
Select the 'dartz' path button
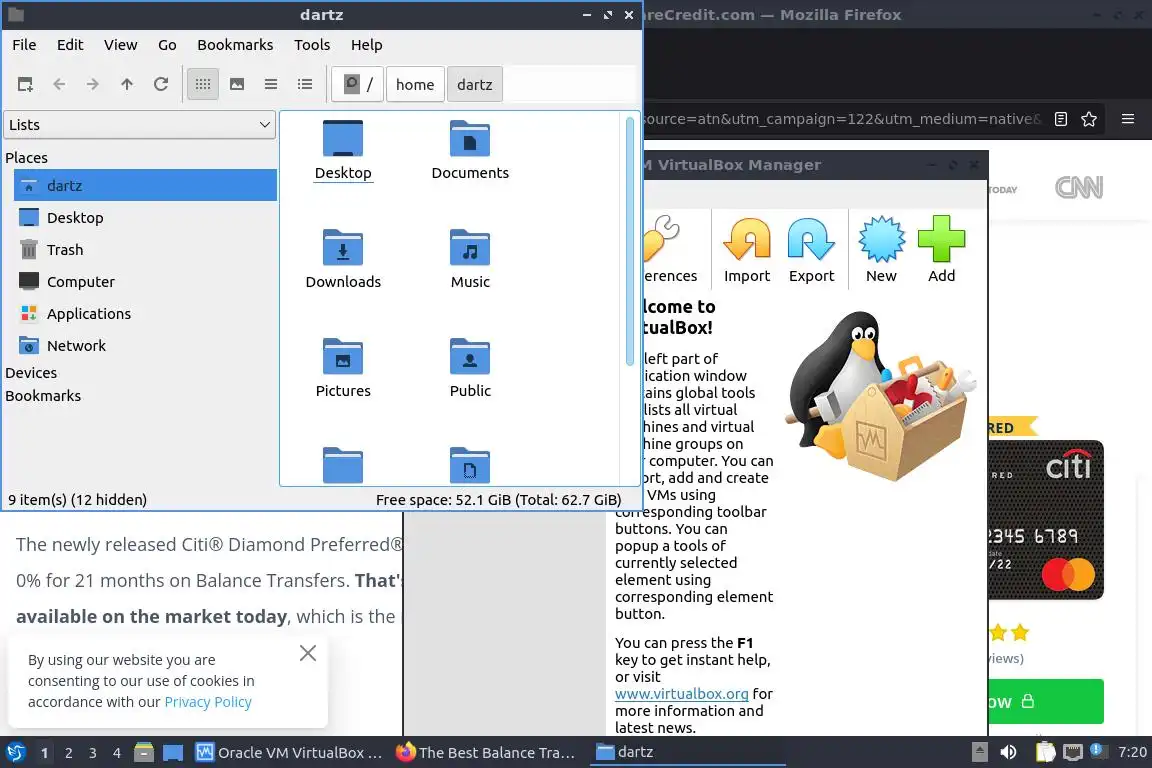(475, 85)
